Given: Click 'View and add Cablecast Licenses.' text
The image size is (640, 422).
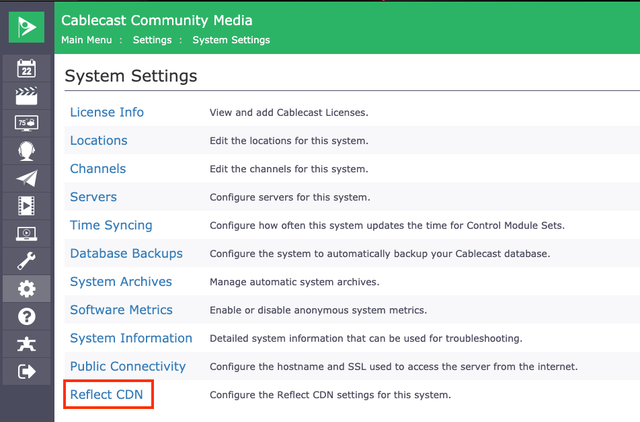Looking at the screenshot, I should pos(289,113).
